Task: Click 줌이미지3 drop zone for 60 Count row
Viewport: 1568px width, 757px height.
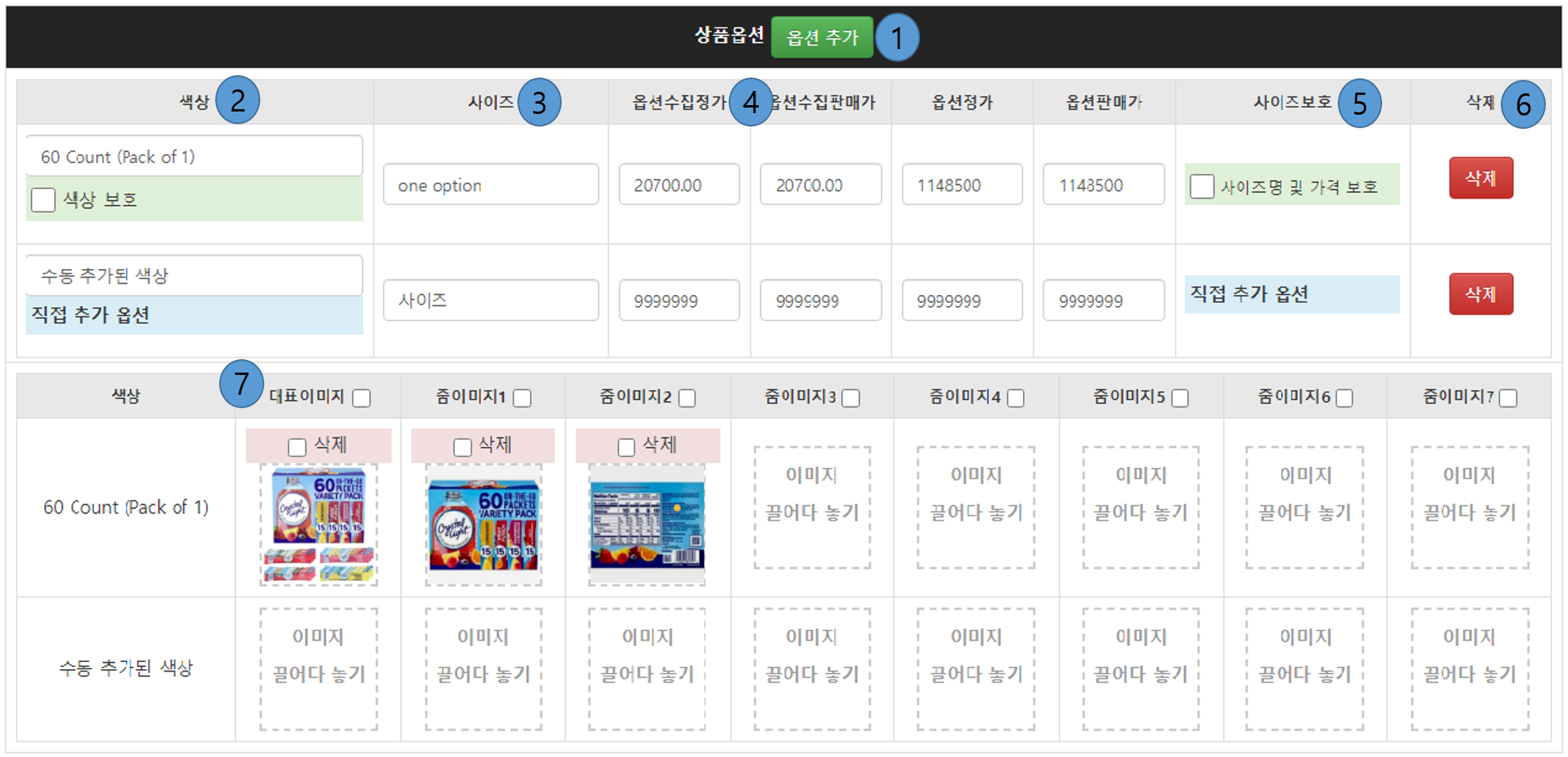Action: coord(812,507)
